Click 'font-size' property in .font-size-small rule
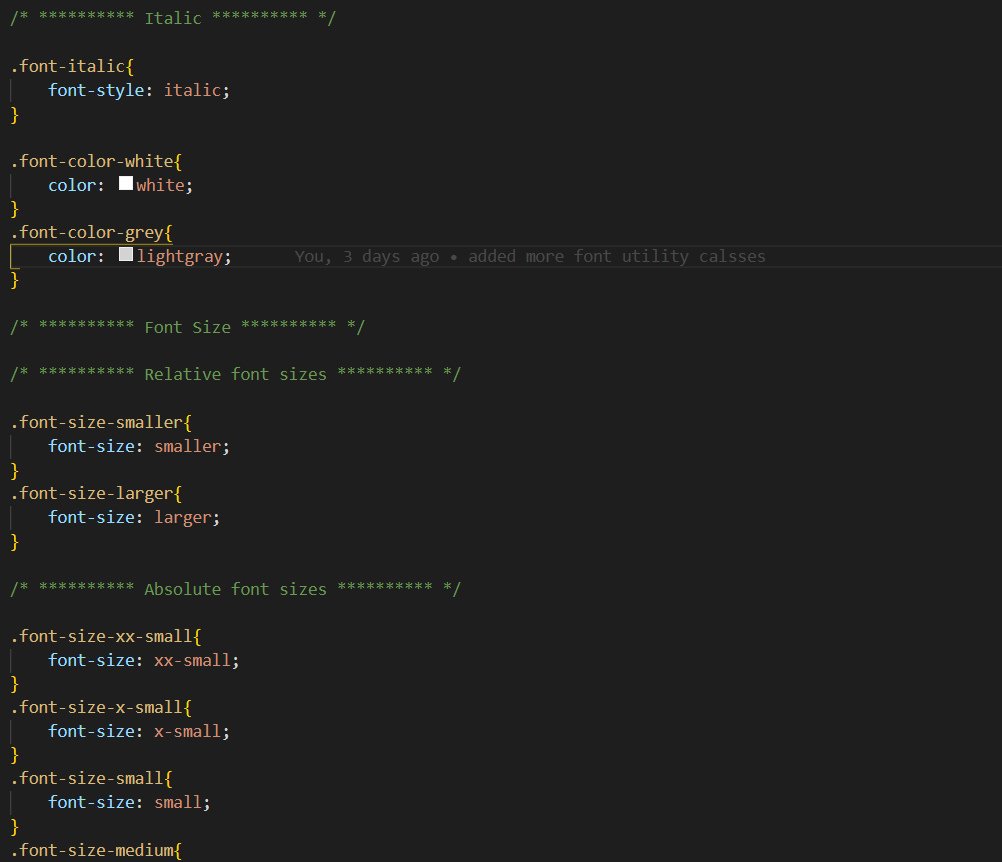This screenshot has width=1002, height=862. point(92,802)
